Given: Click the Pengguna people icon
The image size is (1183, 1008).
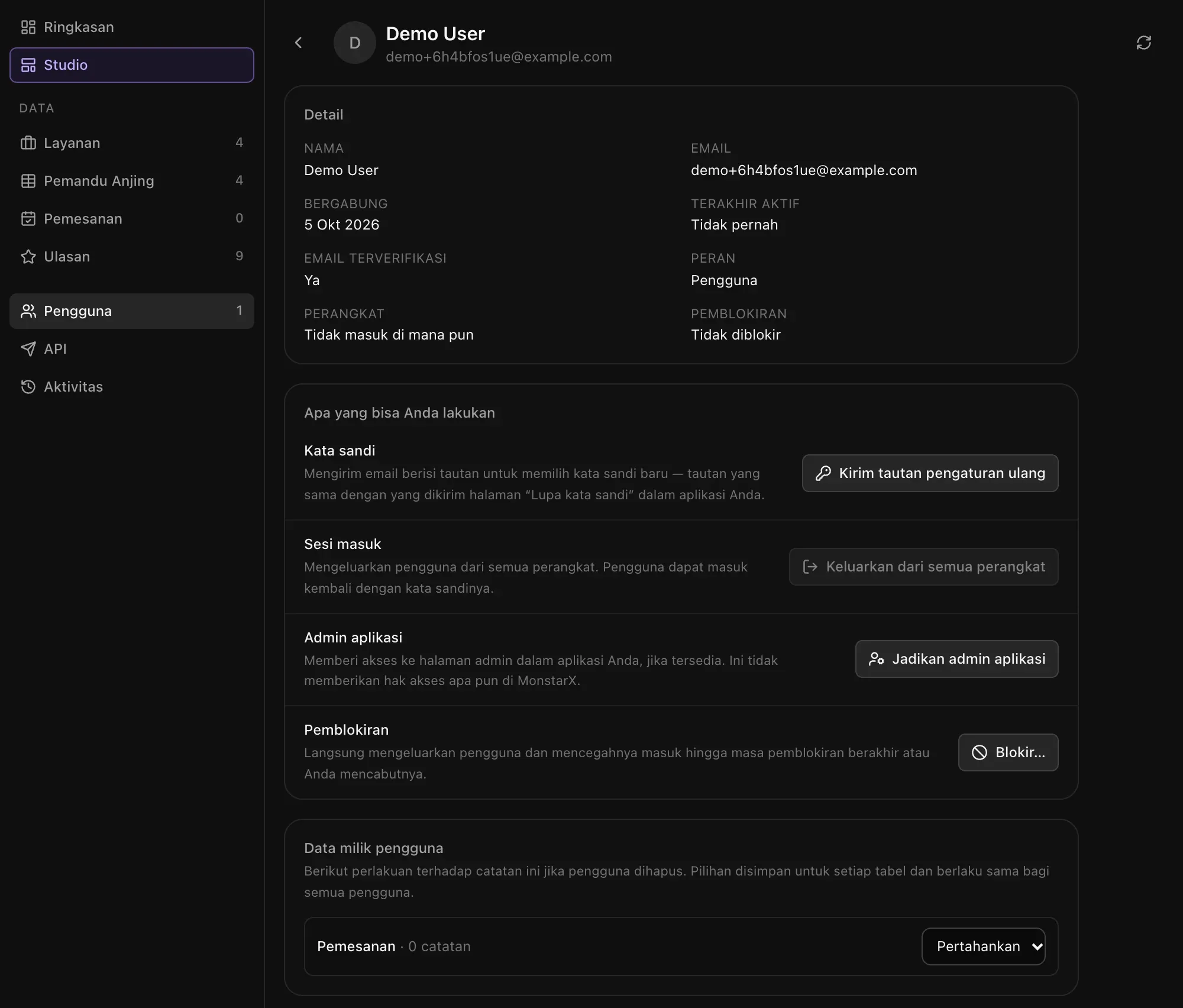Looking at the screenshot, I should [28, 311].
